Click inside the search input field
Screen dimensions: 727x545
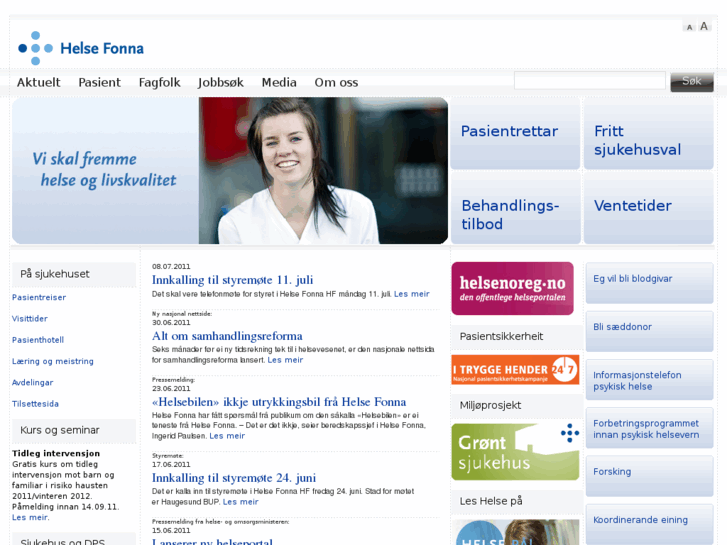point(590,80)
